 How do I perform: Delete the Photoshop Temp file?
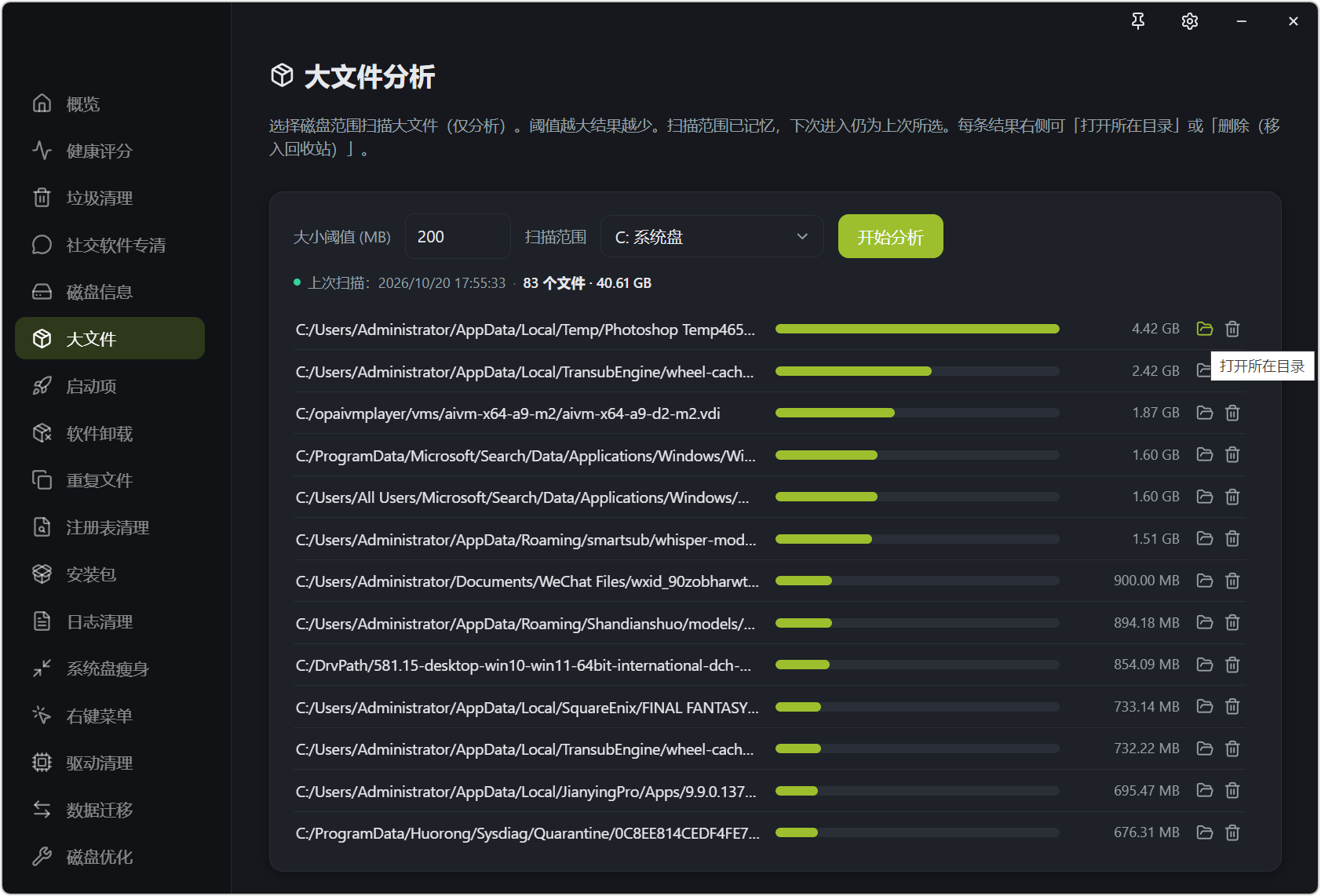tap(1232, 329)
